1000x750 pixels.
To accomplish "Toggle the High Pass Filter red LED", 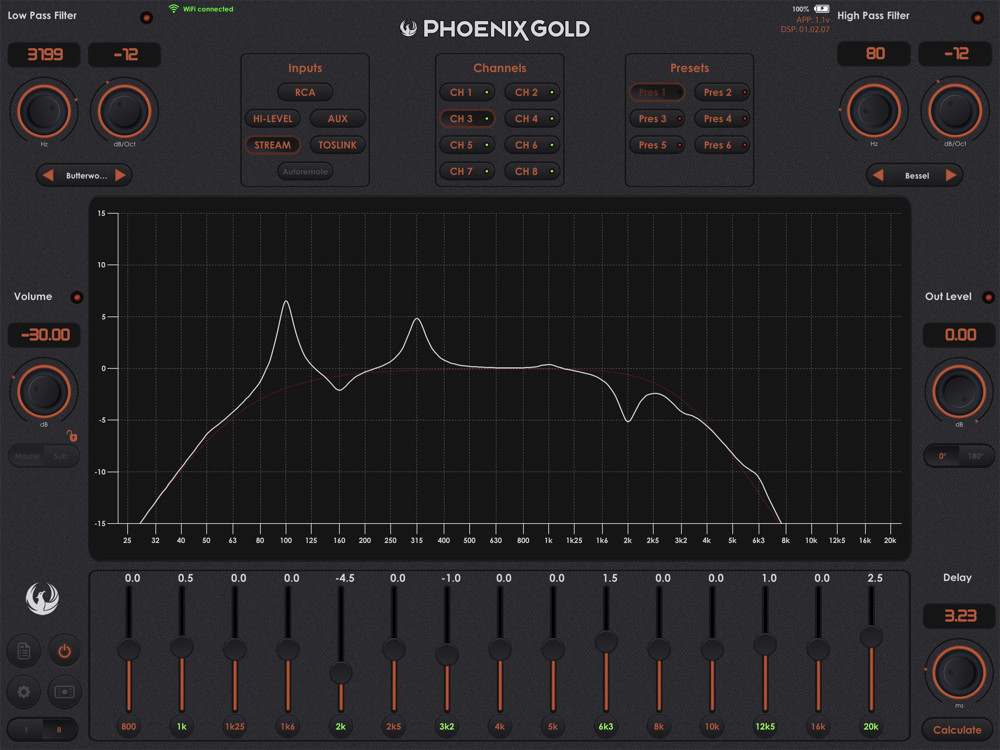I will [x=977, y=18].
